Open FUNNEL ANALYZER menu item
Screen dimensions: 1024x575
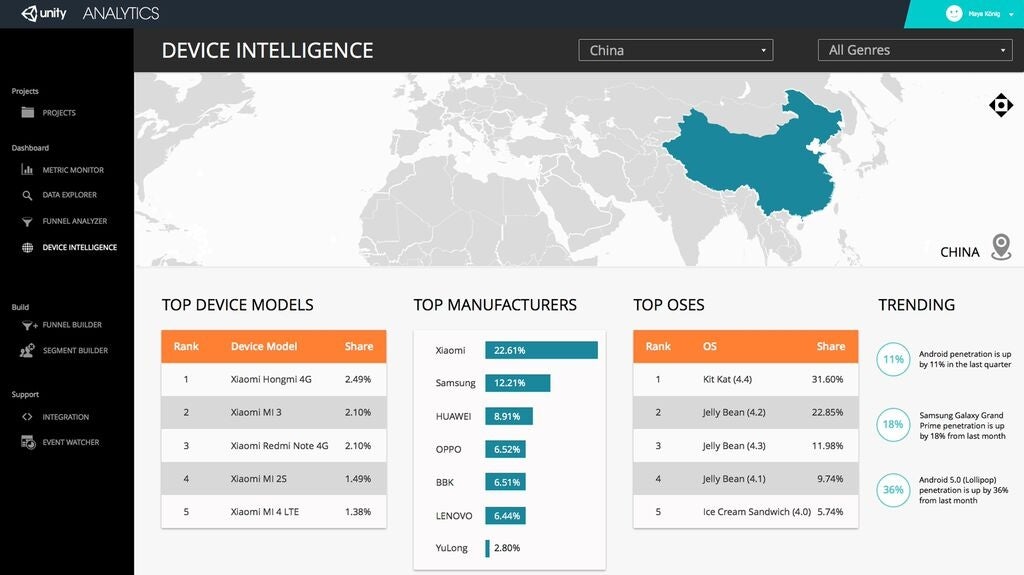74,222
